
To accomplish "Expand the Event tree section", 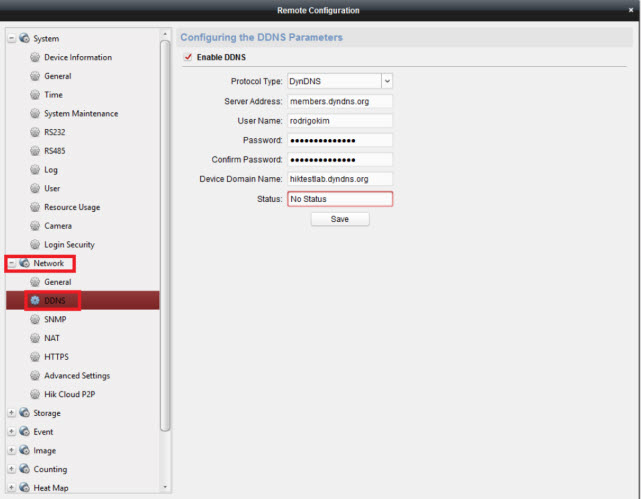I will click(11, 432).
